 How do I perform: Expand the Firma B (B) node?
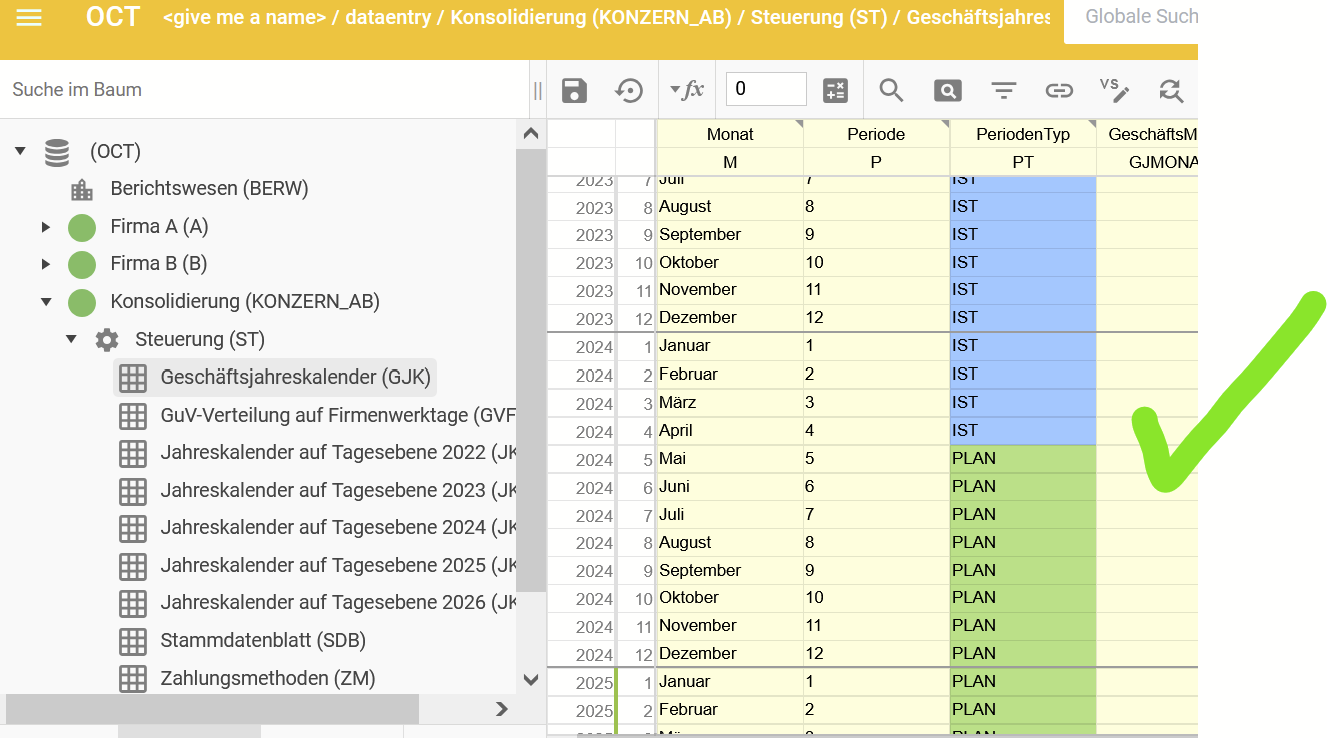click(x=46, y=264)
